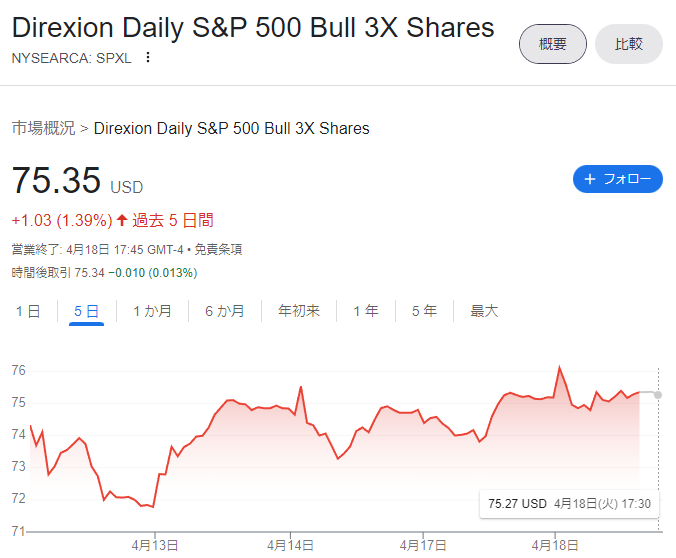Switch to the 5日 tab
Screen dimensions: 676x558
tap(86, 311)
